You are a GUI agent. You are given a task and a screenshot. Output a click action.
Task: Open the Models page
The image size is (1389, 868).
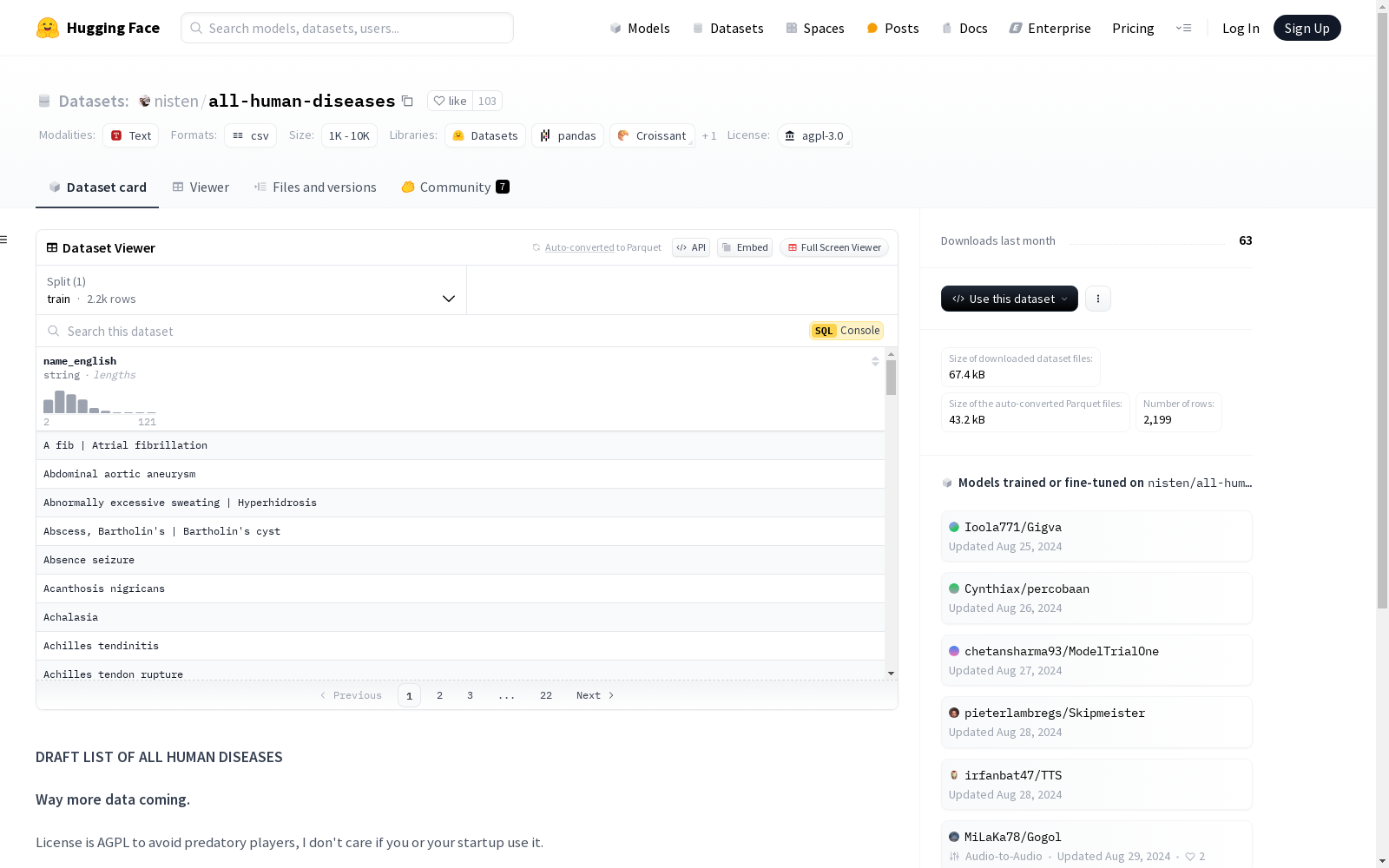point(640,28)
